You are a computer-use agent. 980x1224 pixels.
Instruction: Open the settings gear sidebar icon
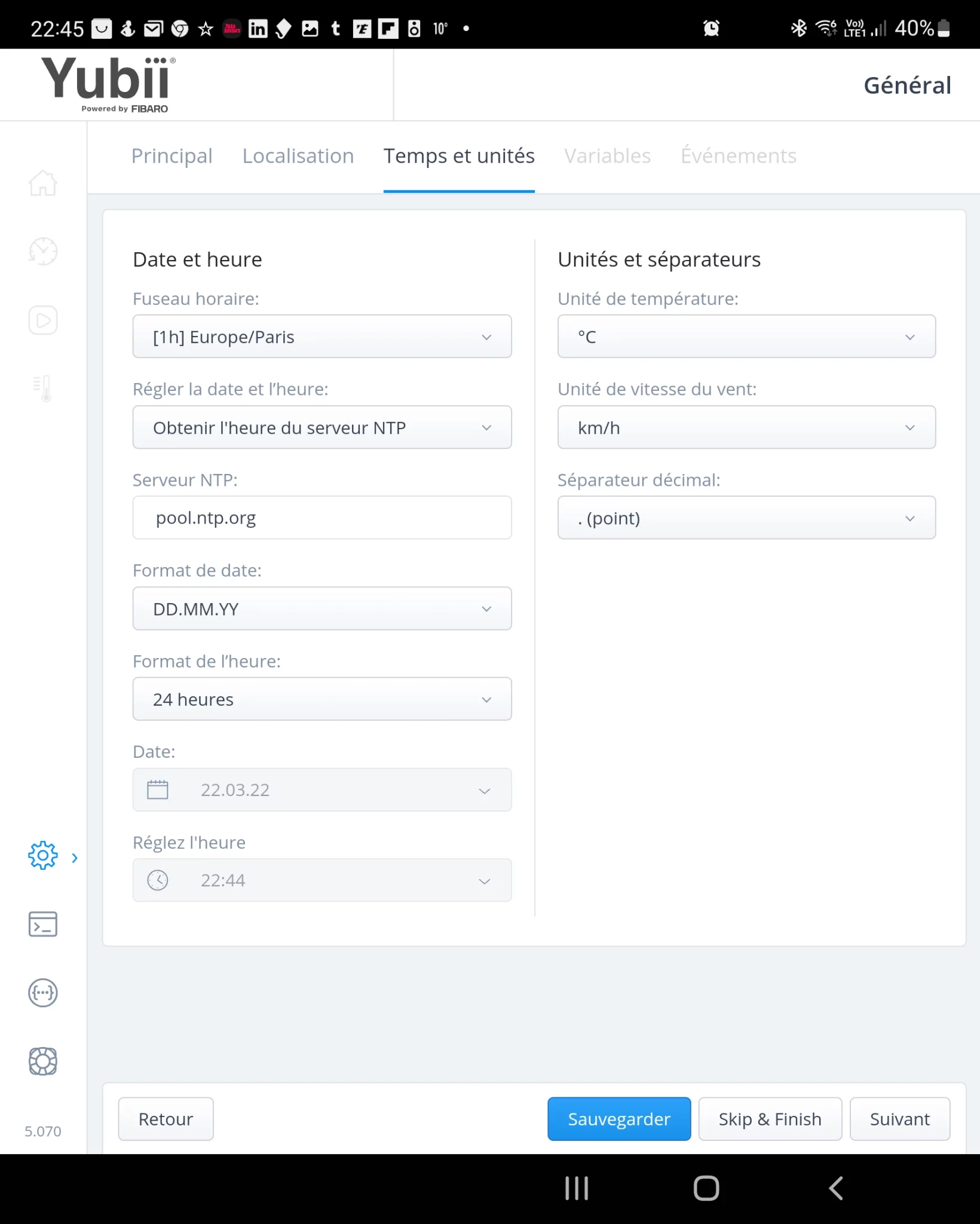pos(43,856)
